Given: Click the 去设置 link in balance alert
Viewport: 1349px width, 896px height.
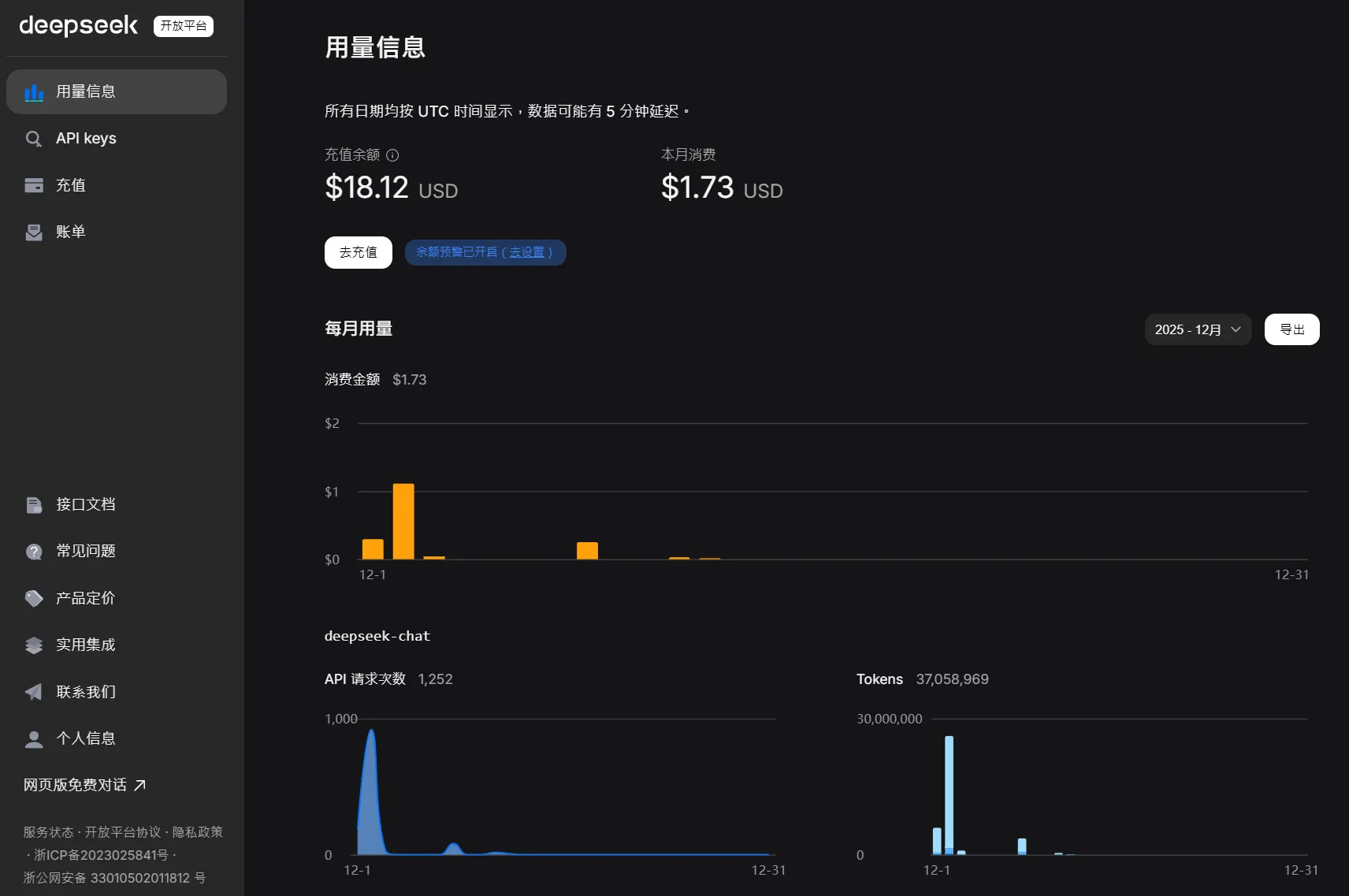Looking at the screenshot, I should click(x=526, y=252).
